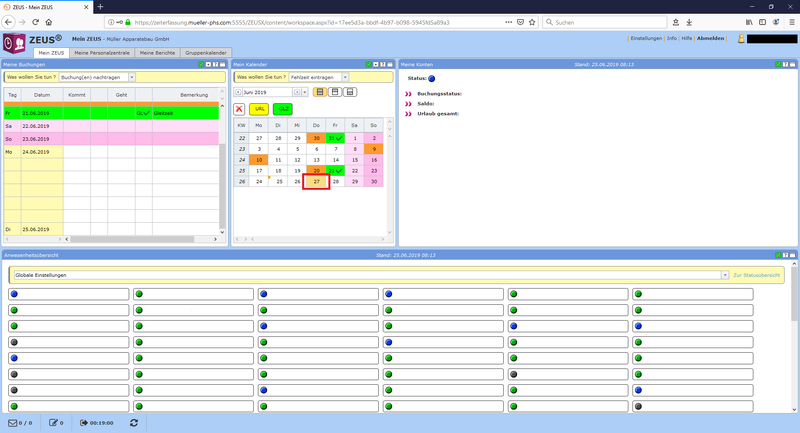Toggle green checkmark in Mein Kalender header
The height and width of the screenshot is (433, 800).
coord(369,64)
